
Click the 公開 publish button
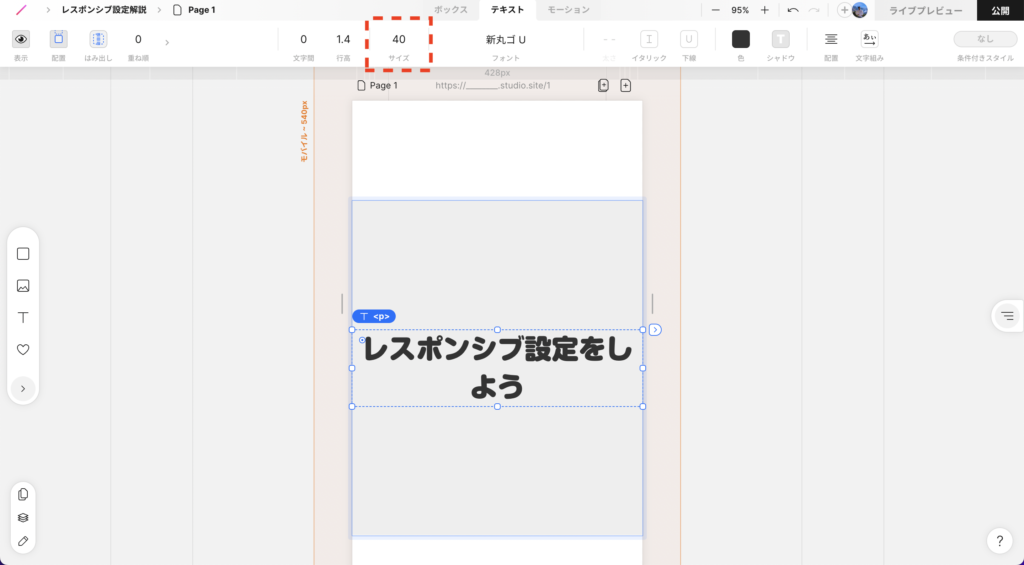pyautogui.click(x=1000, y=10)
